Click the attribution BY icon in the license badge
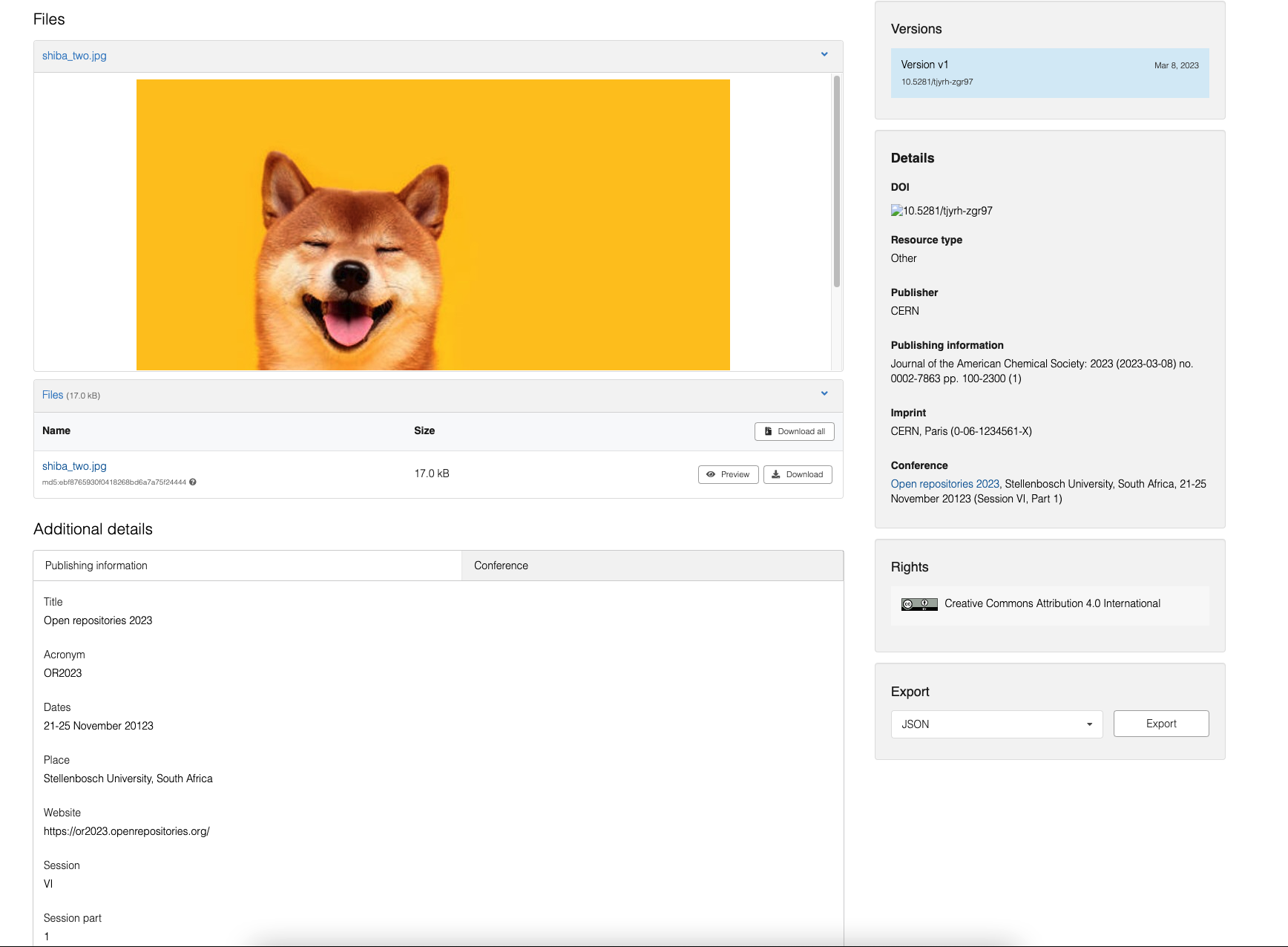The height and width of the screenshot is (947, 1288). (923, 604)
